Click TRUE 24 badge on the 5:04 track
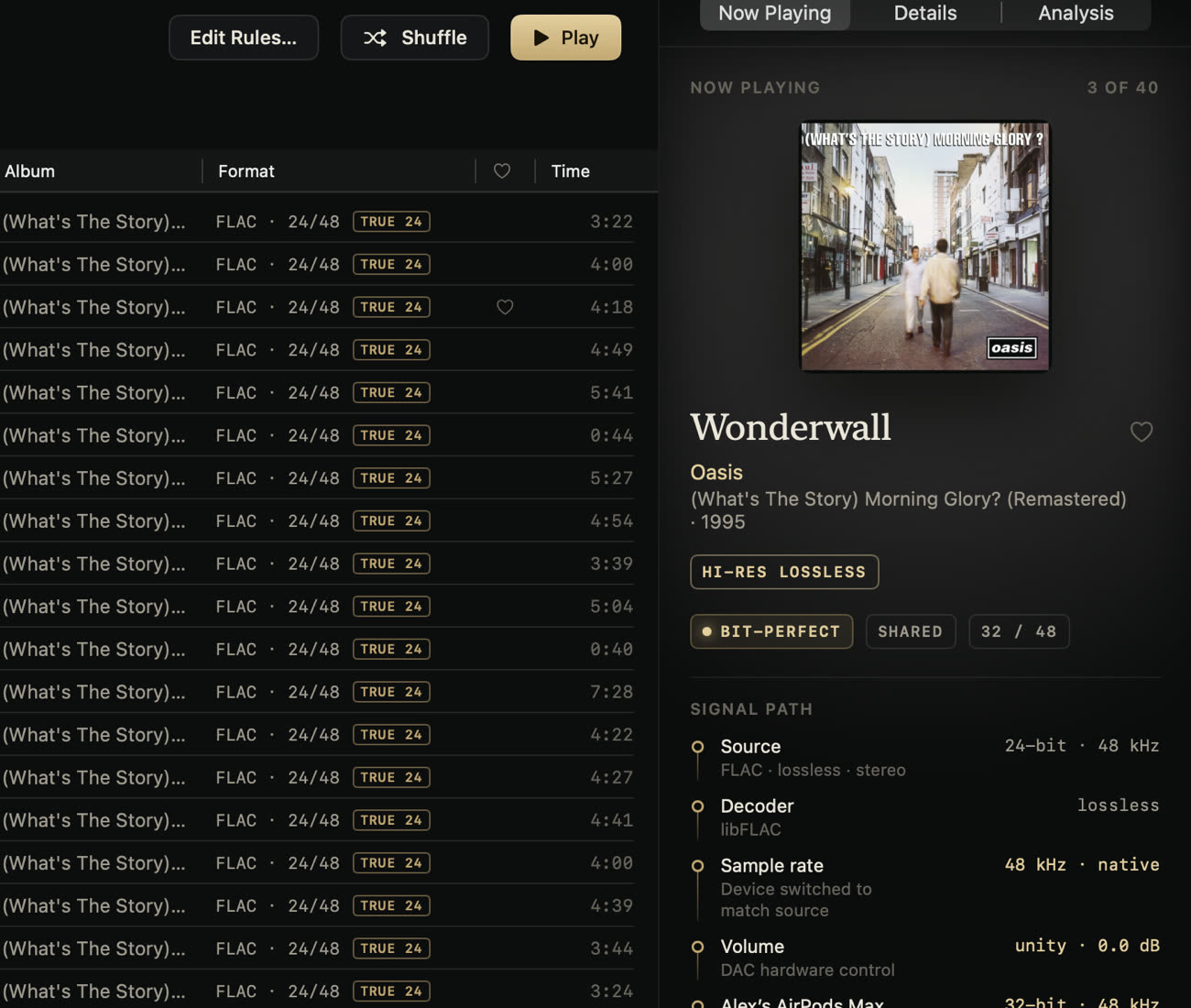 (391, 607)
